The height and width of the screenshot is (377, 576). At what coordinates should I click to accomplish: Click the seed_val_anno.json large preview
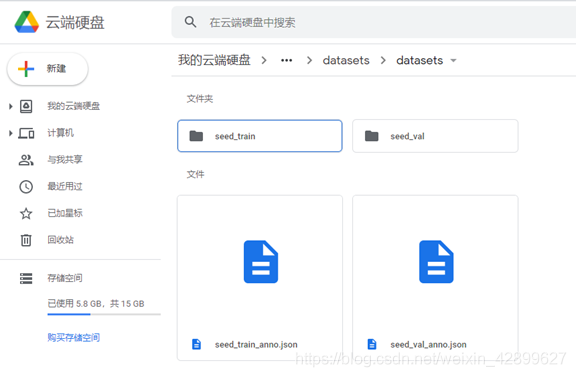click(436, 262)
